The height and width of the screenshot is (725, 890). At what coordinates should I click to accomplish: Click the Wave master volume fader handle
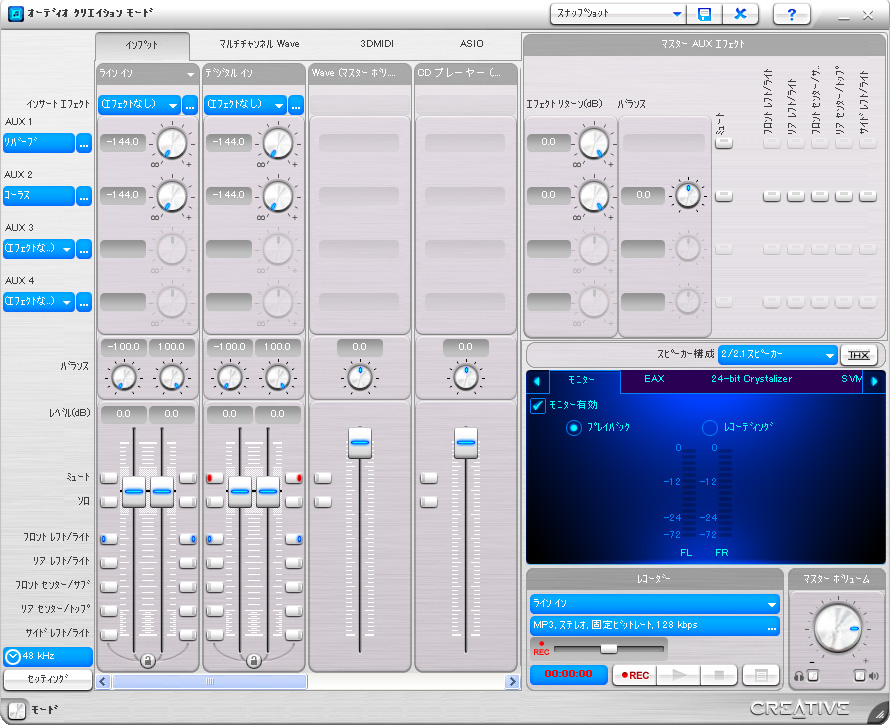tap(360, 441)
